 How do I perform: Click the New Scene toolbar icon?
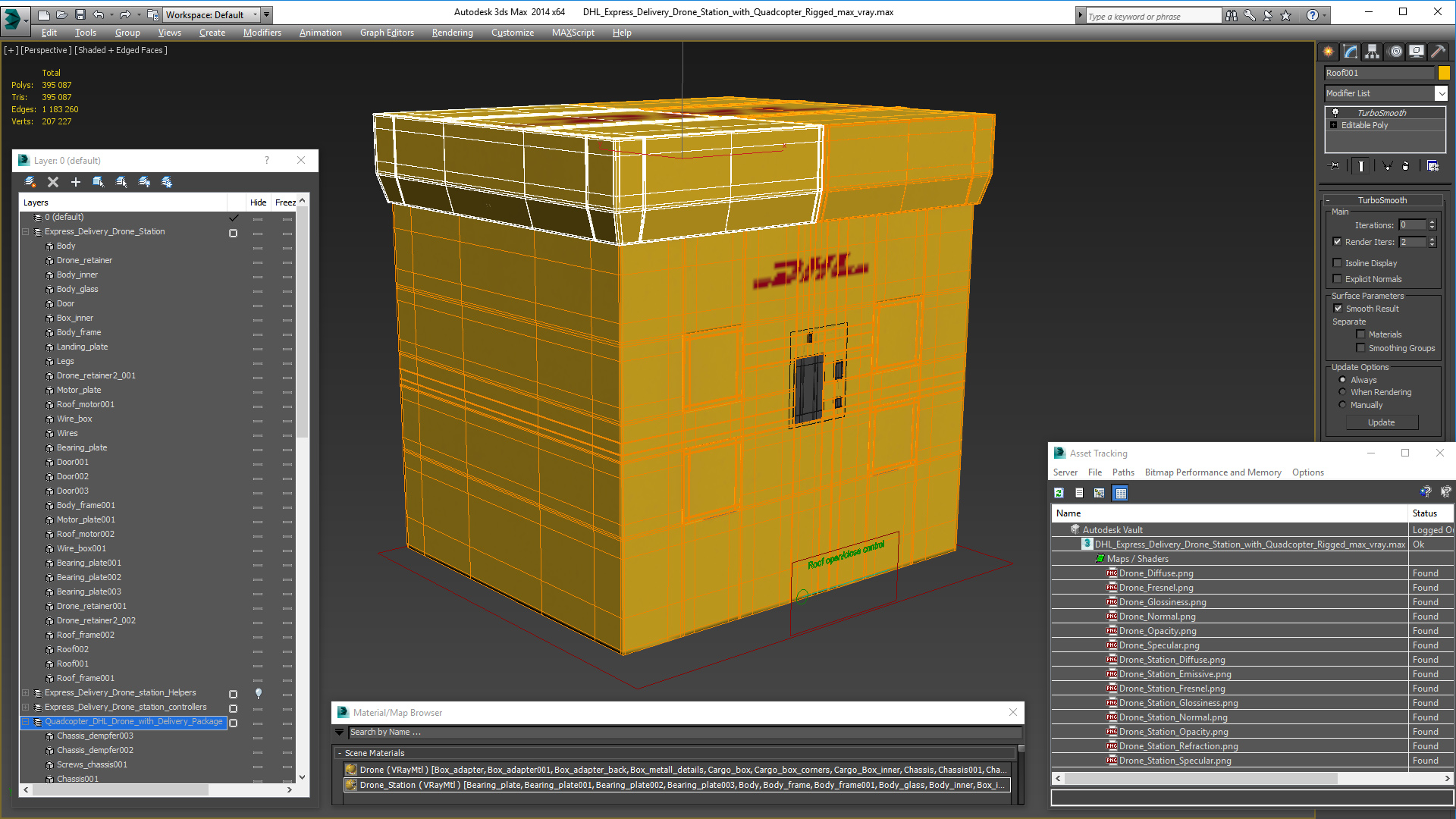pyautogui.click(x=43, y=14)
